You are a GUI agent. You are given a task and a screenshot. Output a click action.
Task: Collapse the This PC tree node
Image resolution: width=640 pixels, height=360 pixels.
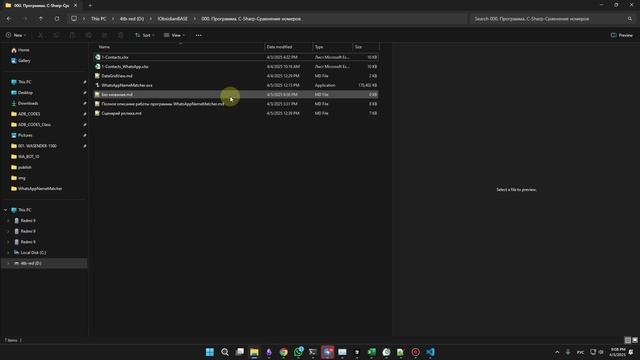coord(6,210)
